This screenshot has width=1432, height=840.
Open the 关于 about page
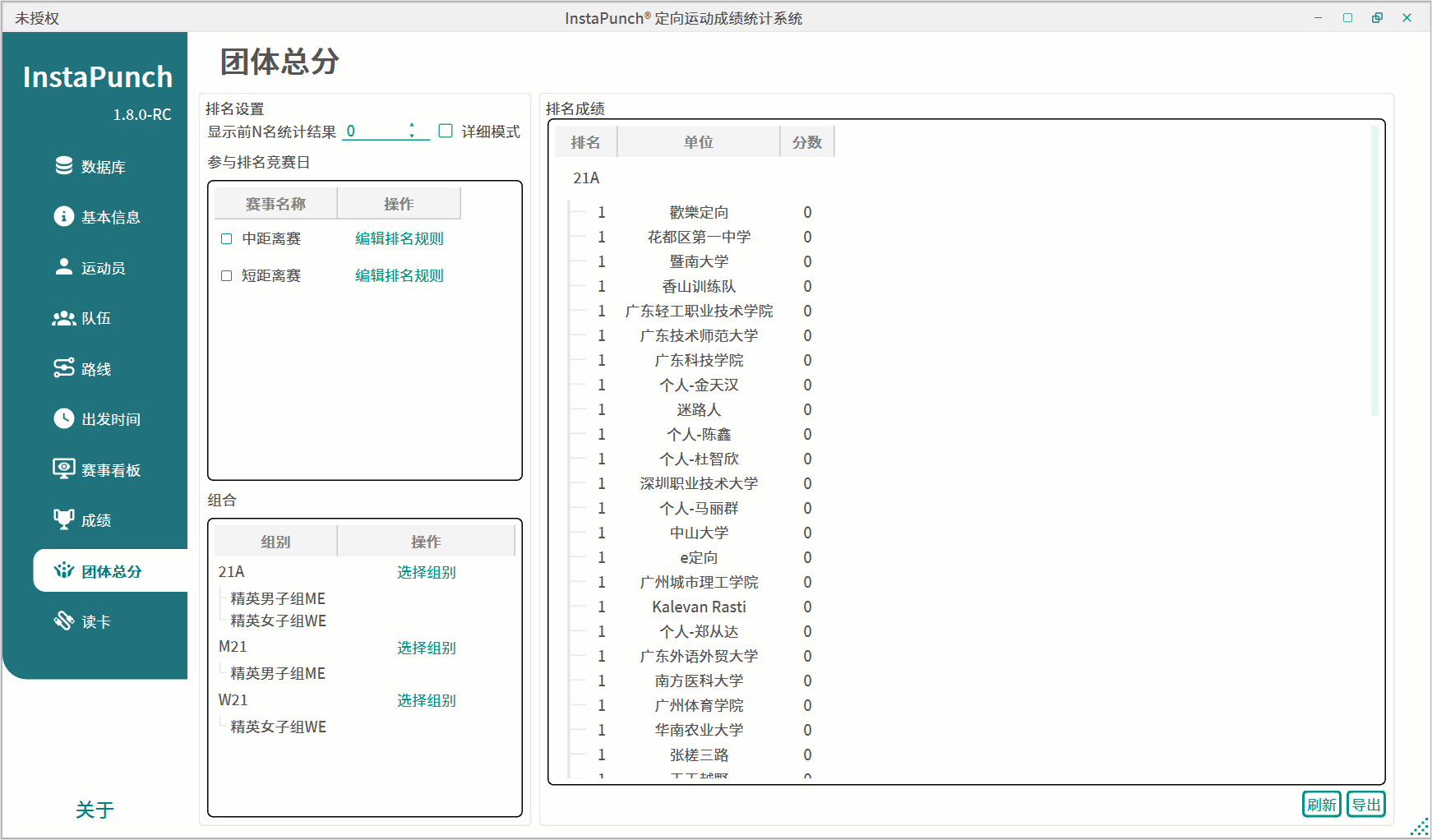[95, 810]
